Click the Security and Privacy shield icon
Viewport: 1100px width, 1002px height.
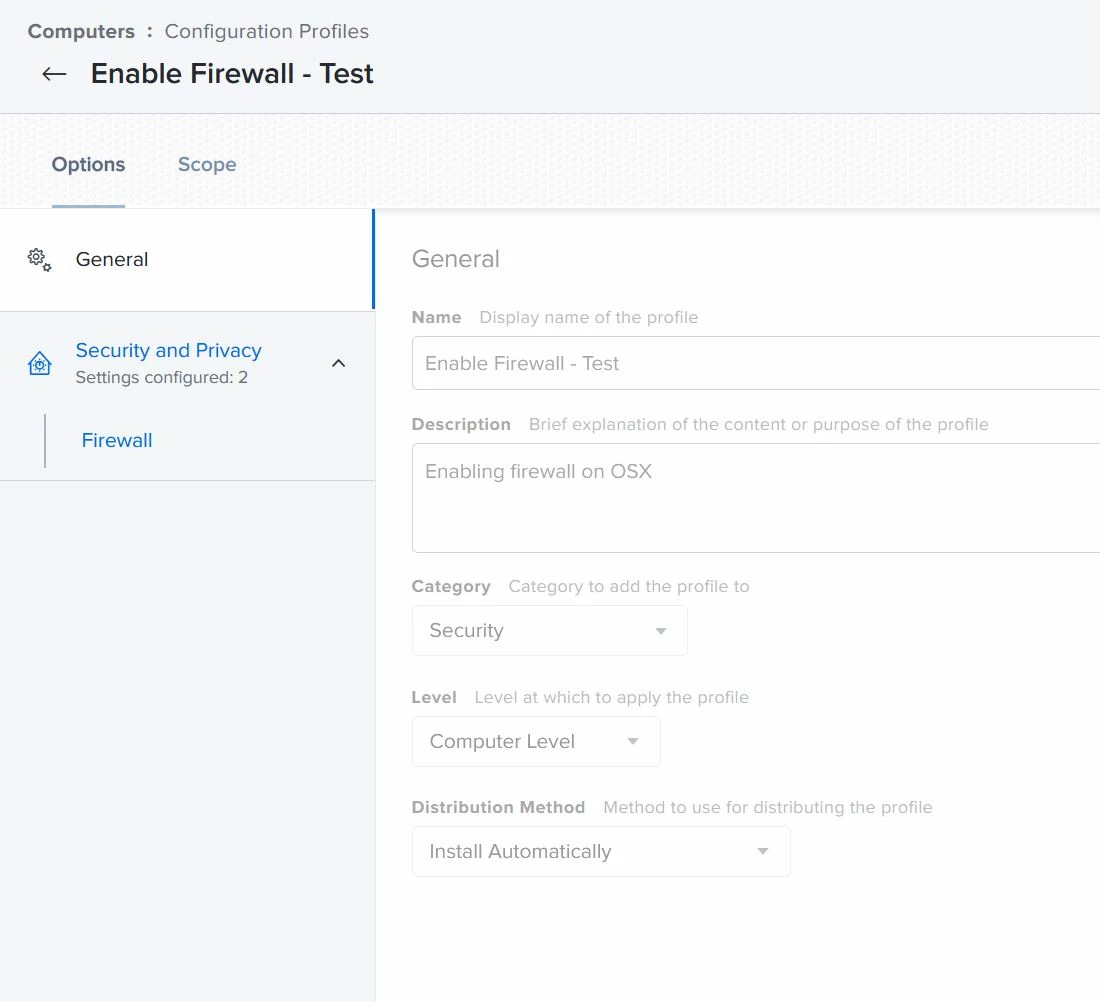tap(39, 363)
